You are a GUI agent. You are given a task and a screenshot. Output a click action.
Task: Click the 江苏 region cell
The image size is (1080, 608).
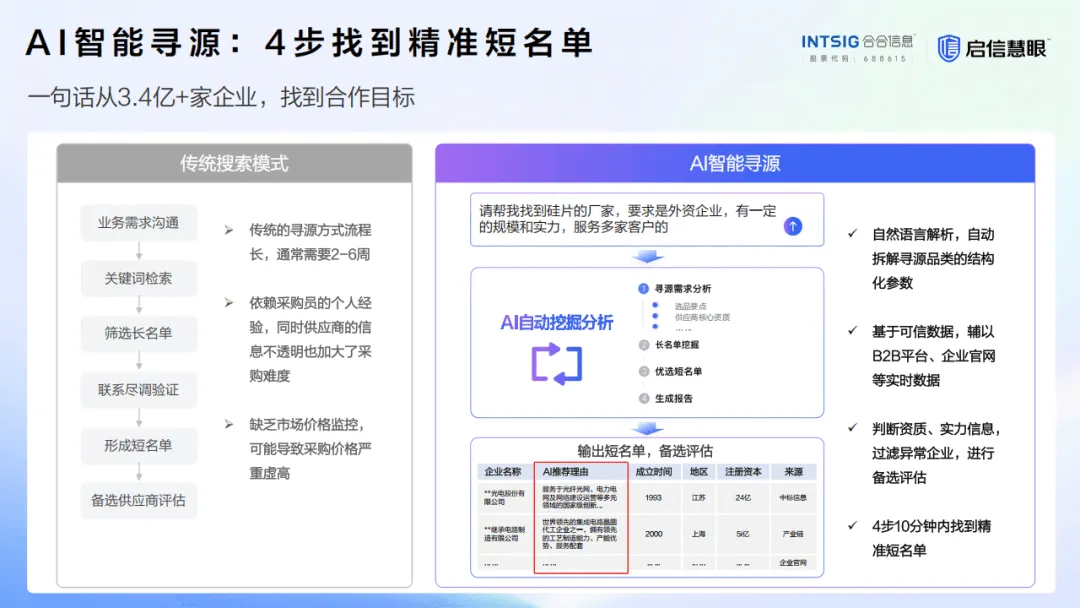click(698, 497)
